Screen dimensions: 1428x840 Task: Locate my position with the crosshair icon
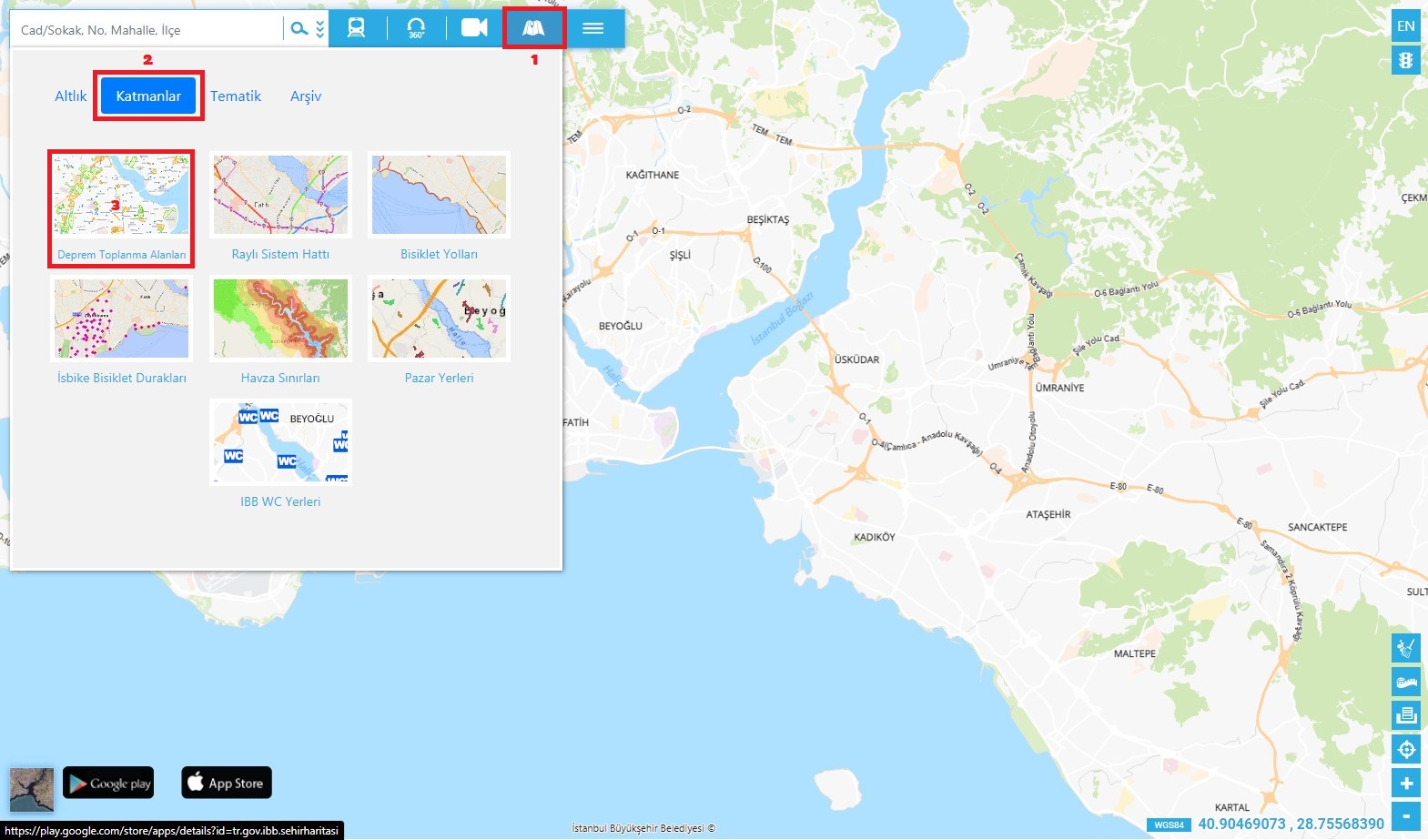(x=1406, y=749)
